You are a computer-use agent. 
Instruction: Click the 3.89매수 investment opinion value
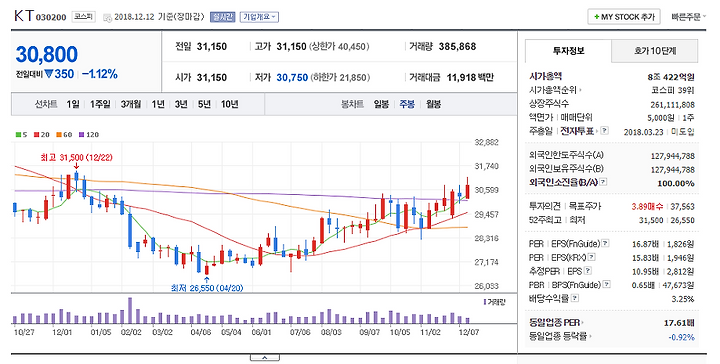click(647, 207)
